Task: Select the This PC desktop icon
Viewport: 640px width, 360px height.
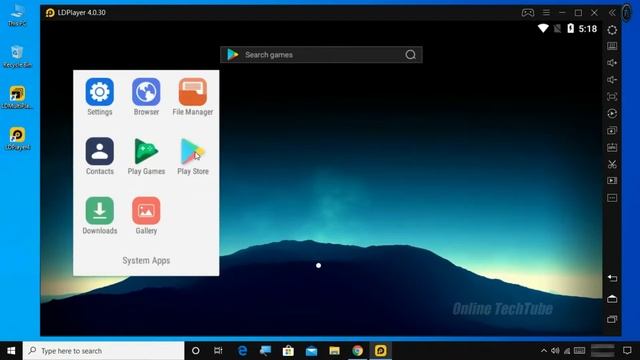Action: (x=17, y=16)
